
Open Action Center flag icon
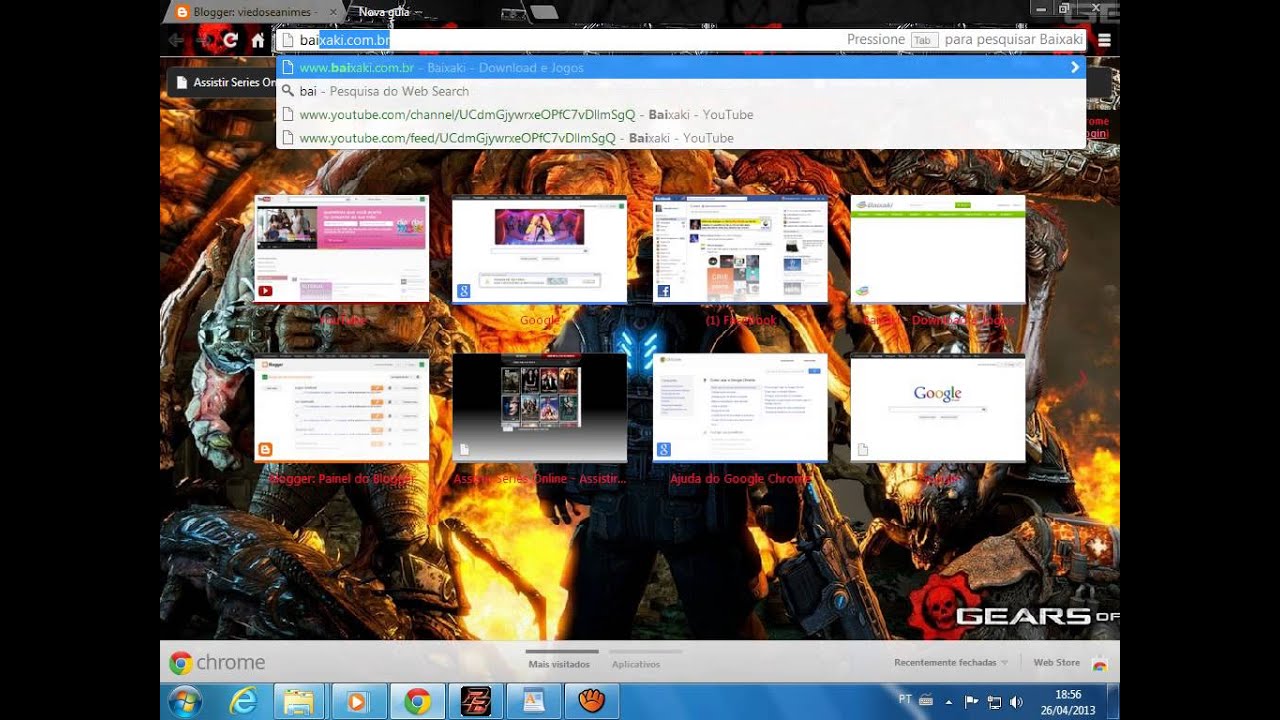point(970,702)
